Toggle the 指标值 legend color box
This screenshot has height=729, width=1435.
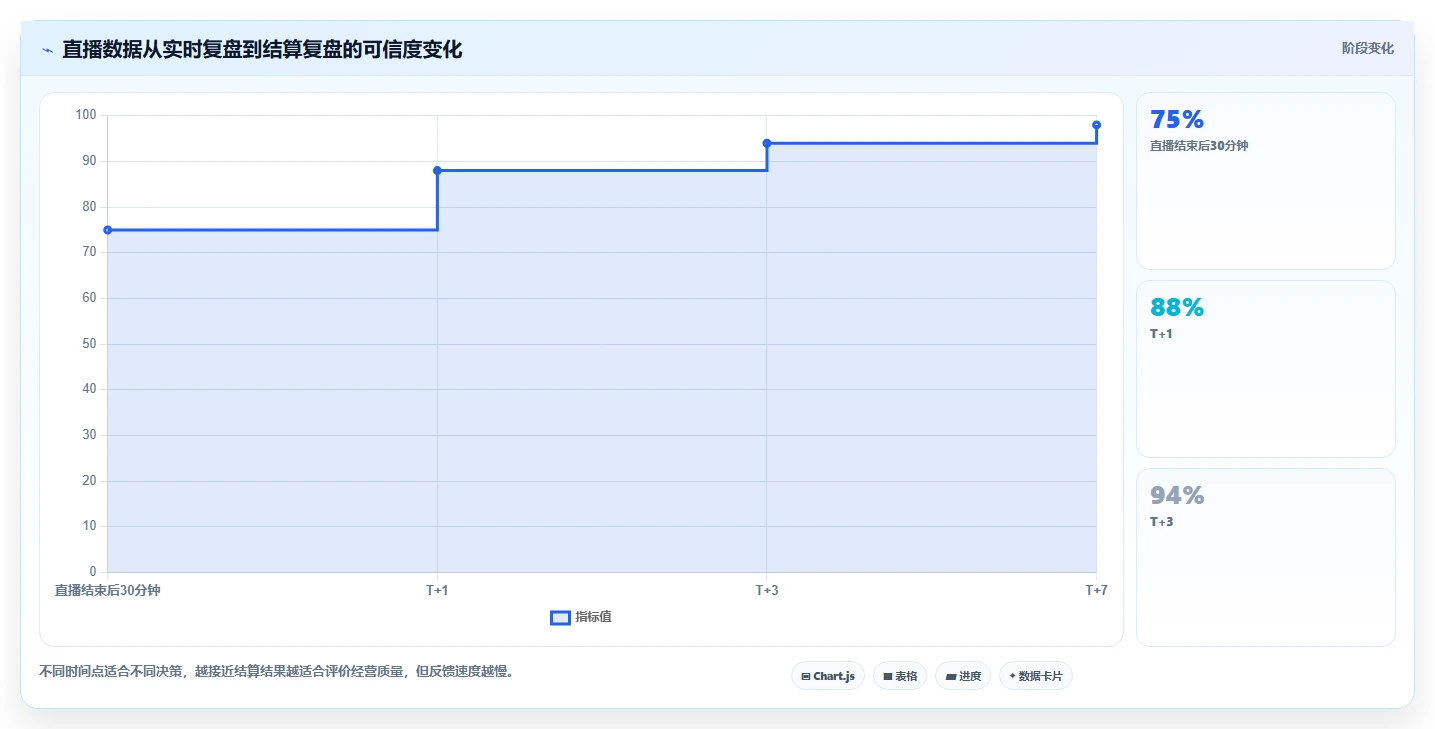click(x=560, y=617)
